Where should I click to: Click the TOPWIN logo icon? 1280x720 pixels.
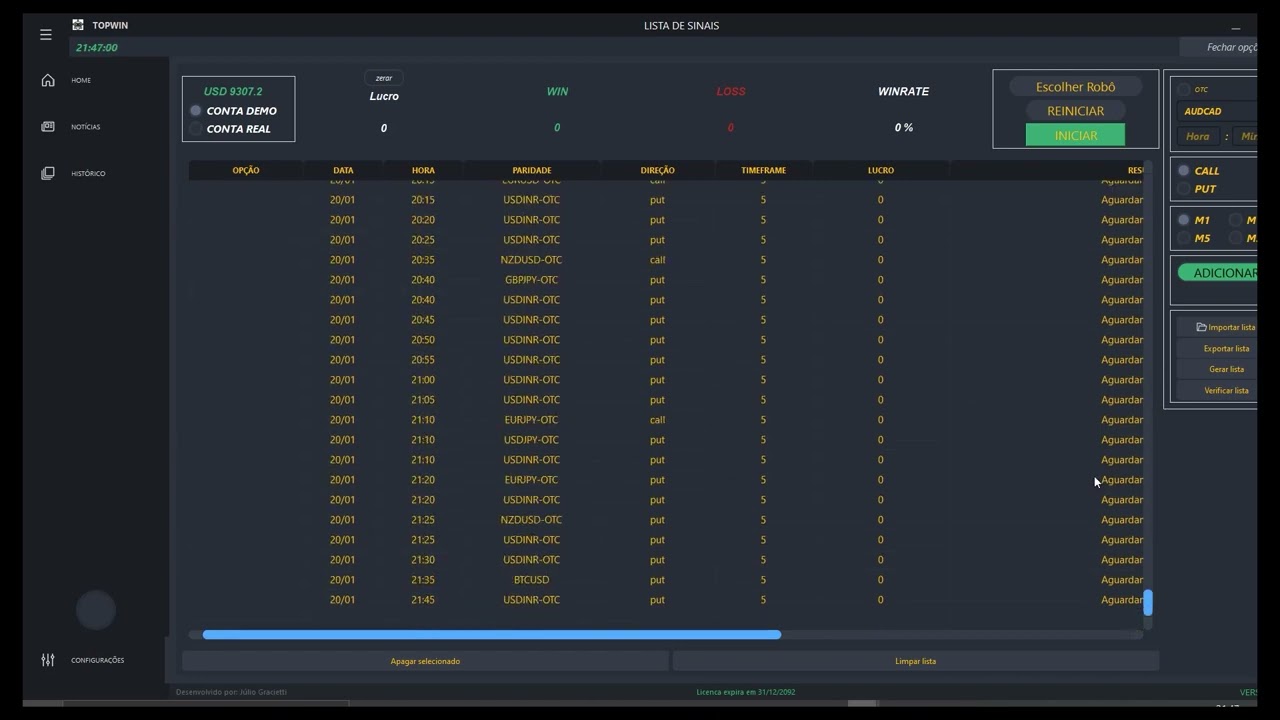78,25
